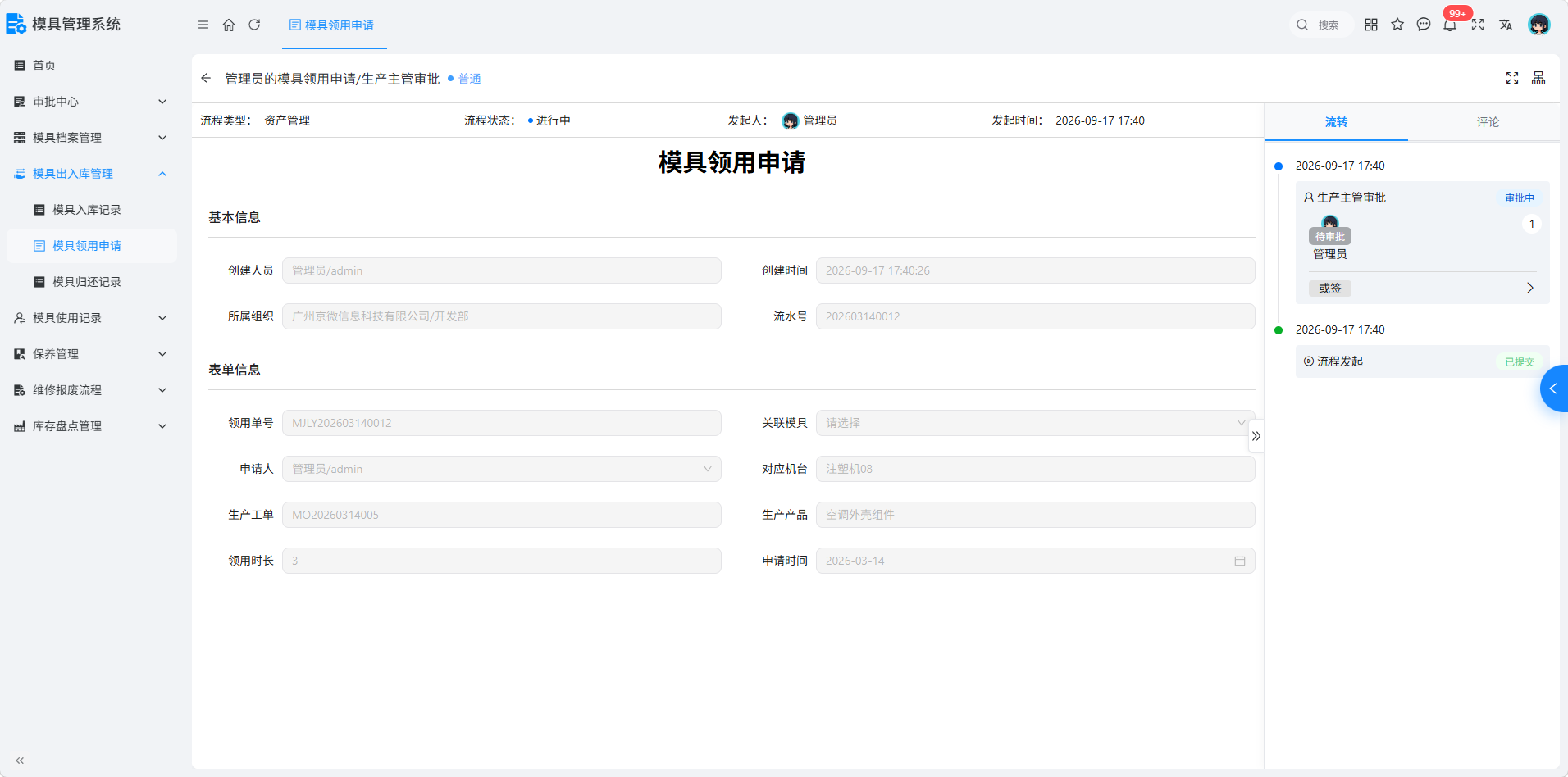The width and height of the screenshot is (1568, 777).
Task: Expand the 维修报废流程 menu
Action: coord(91,390)
